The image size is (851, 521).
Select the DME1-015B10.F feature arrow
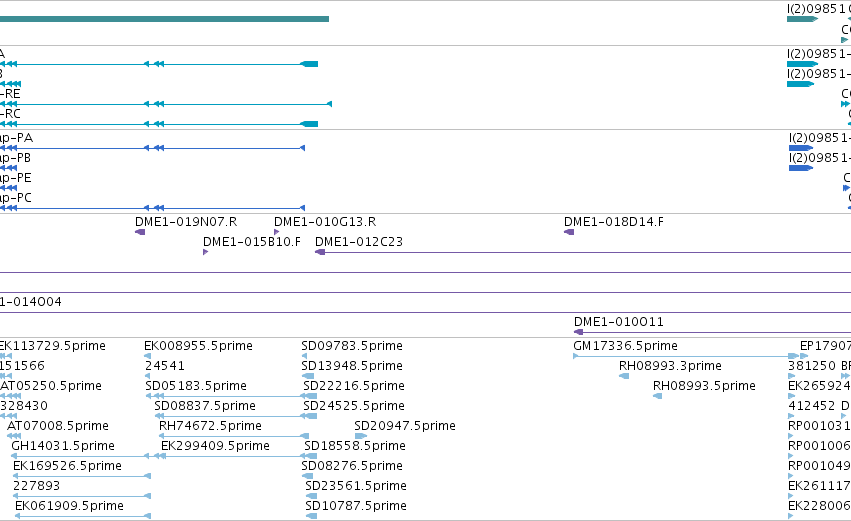coord(205,252)
